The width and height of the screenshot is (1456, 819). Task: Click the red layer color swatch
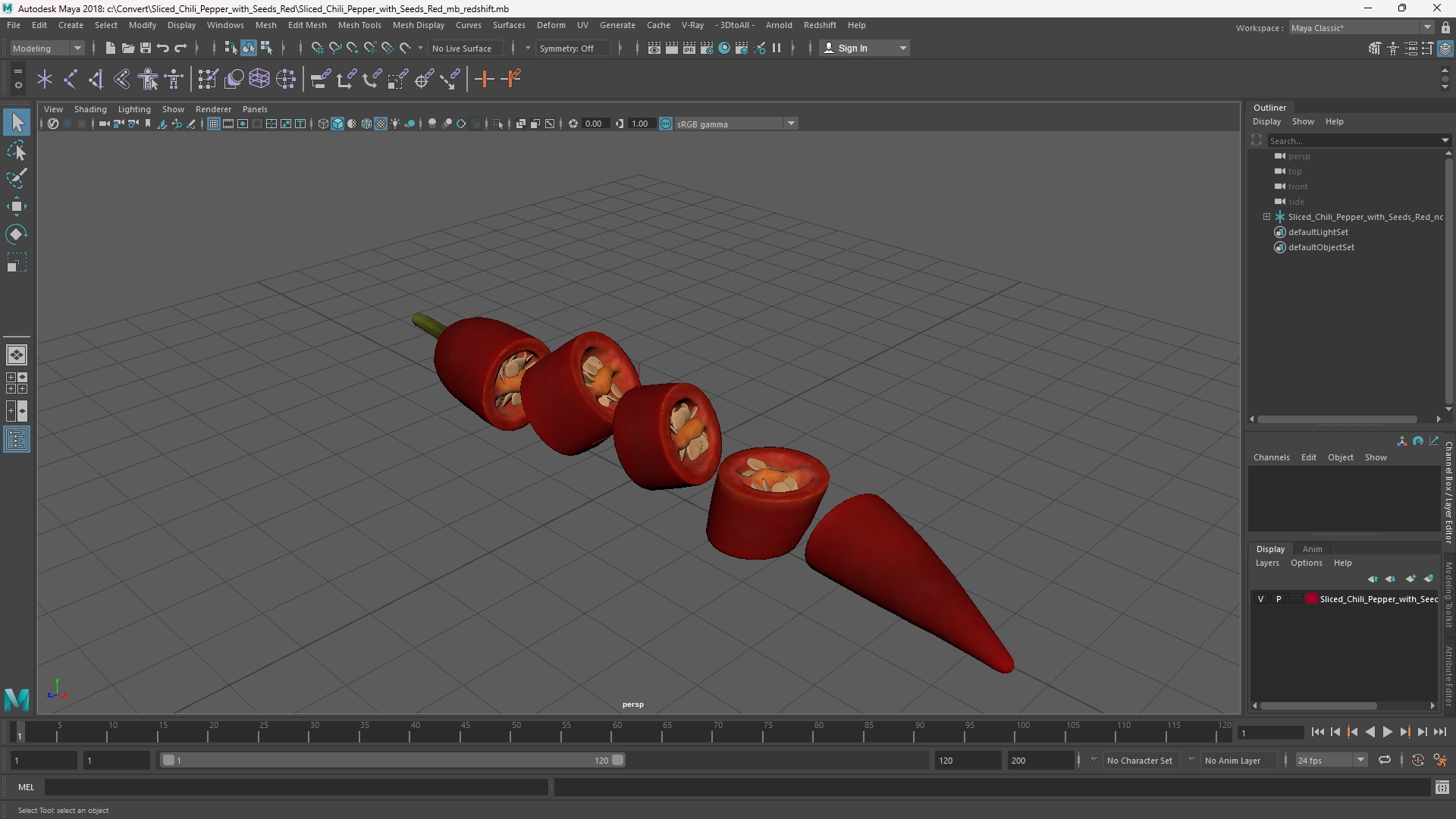pyautogui.click(x=1311, y=599)
